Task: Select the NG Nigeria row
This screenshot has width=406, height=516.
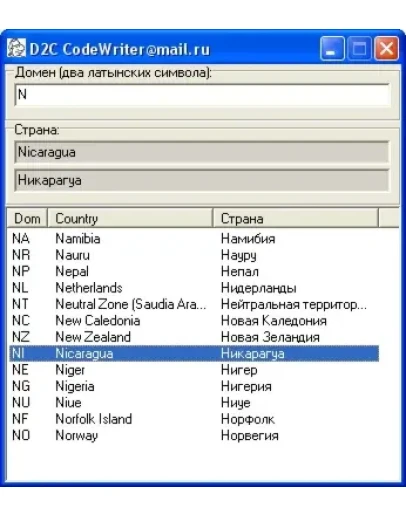Action: point(194,386)
